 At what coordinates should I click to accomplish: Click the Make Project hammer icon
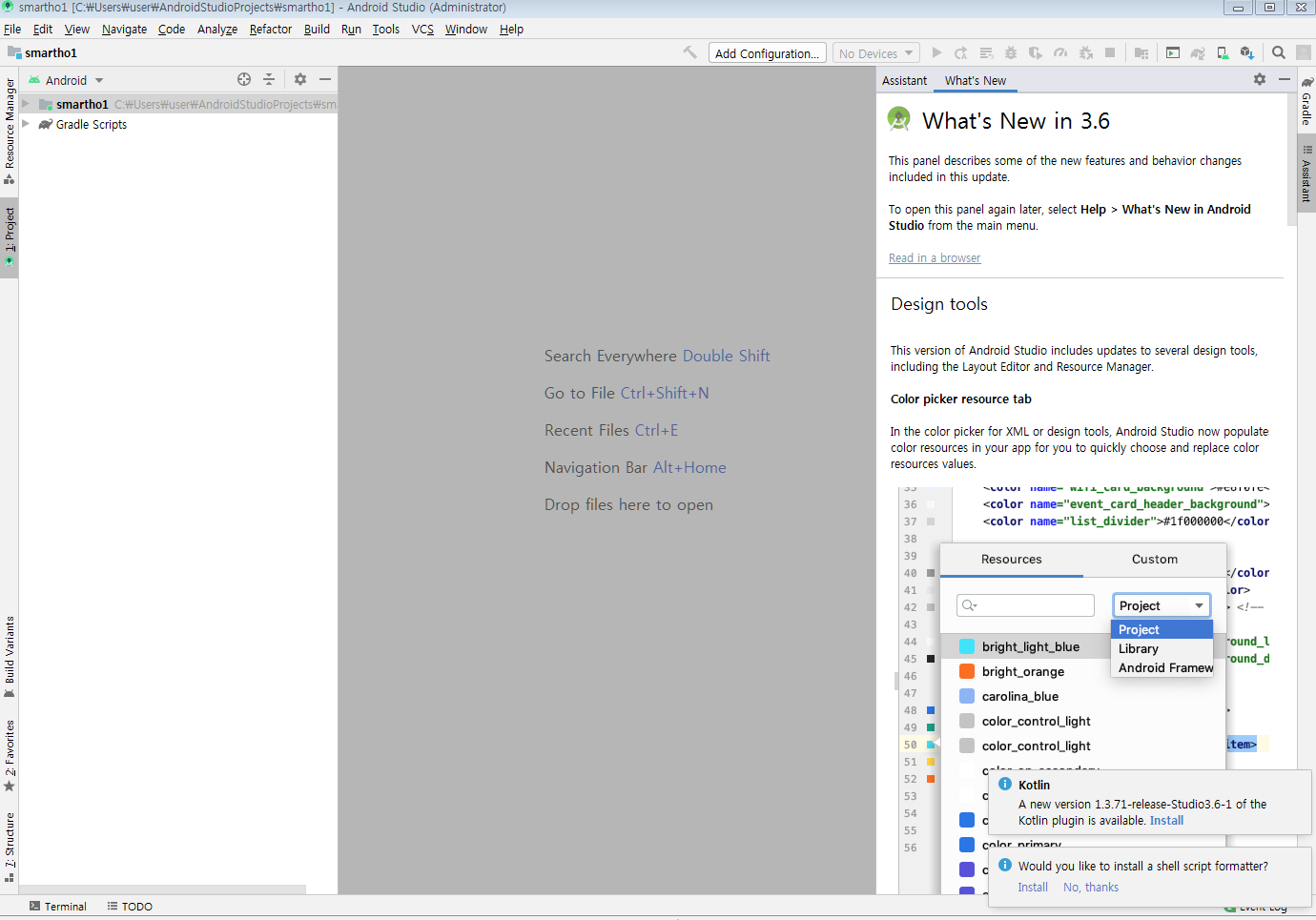(x=689, y=52)
